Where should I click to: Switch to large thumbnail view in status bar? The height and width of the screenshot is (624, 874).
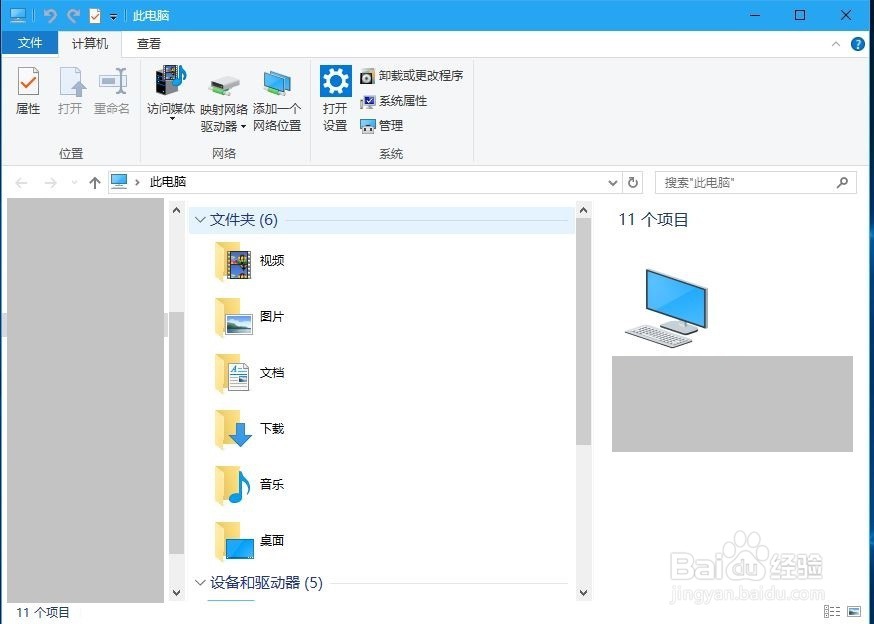coord(852,611)
